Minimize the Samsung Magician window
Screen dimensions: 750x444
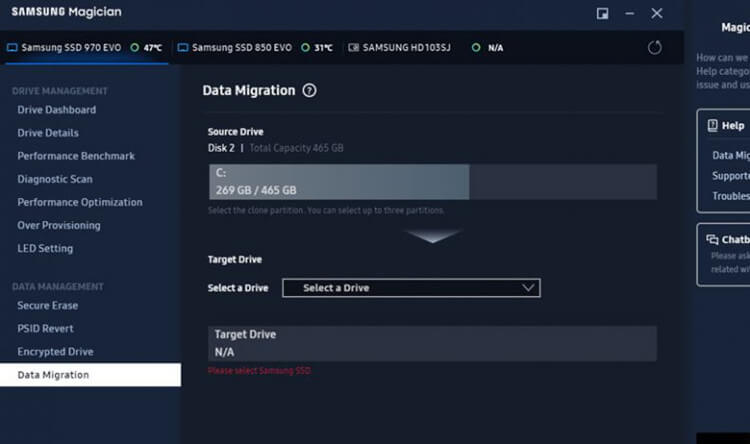click(629, 13)
